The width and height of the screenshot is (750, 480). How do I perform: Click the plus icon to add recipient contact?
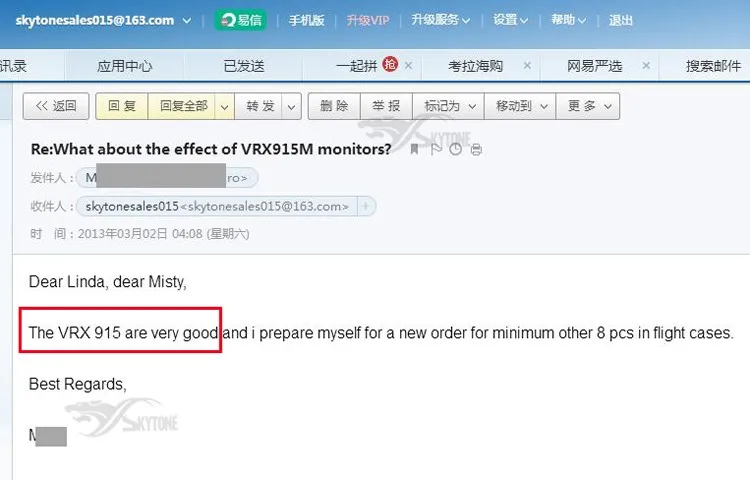tap(366, 207)
